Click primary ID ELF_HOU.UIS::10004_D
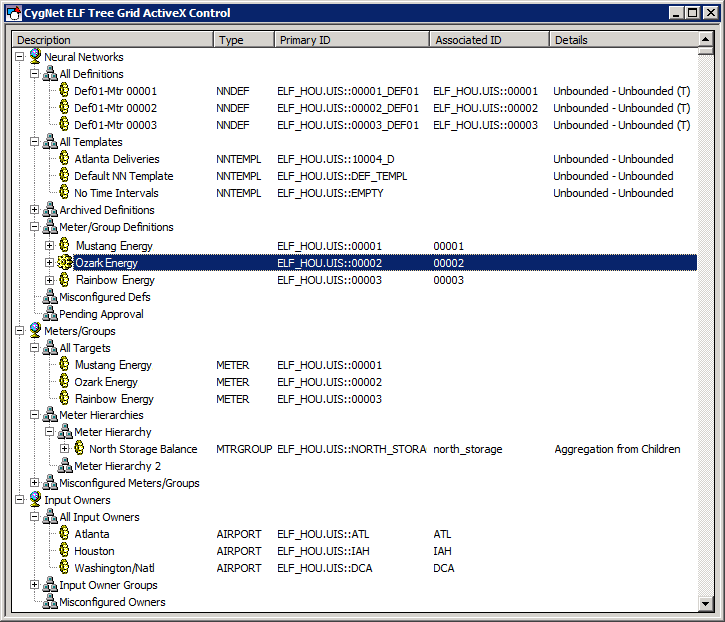 336,159
